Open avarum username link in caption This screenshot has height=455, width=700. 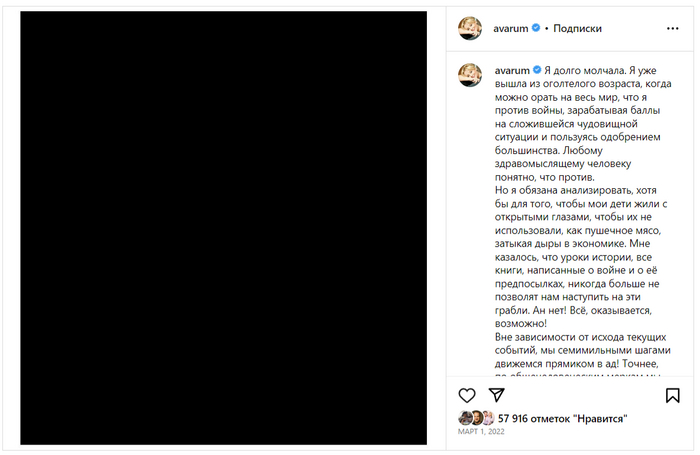coord(510,70)
